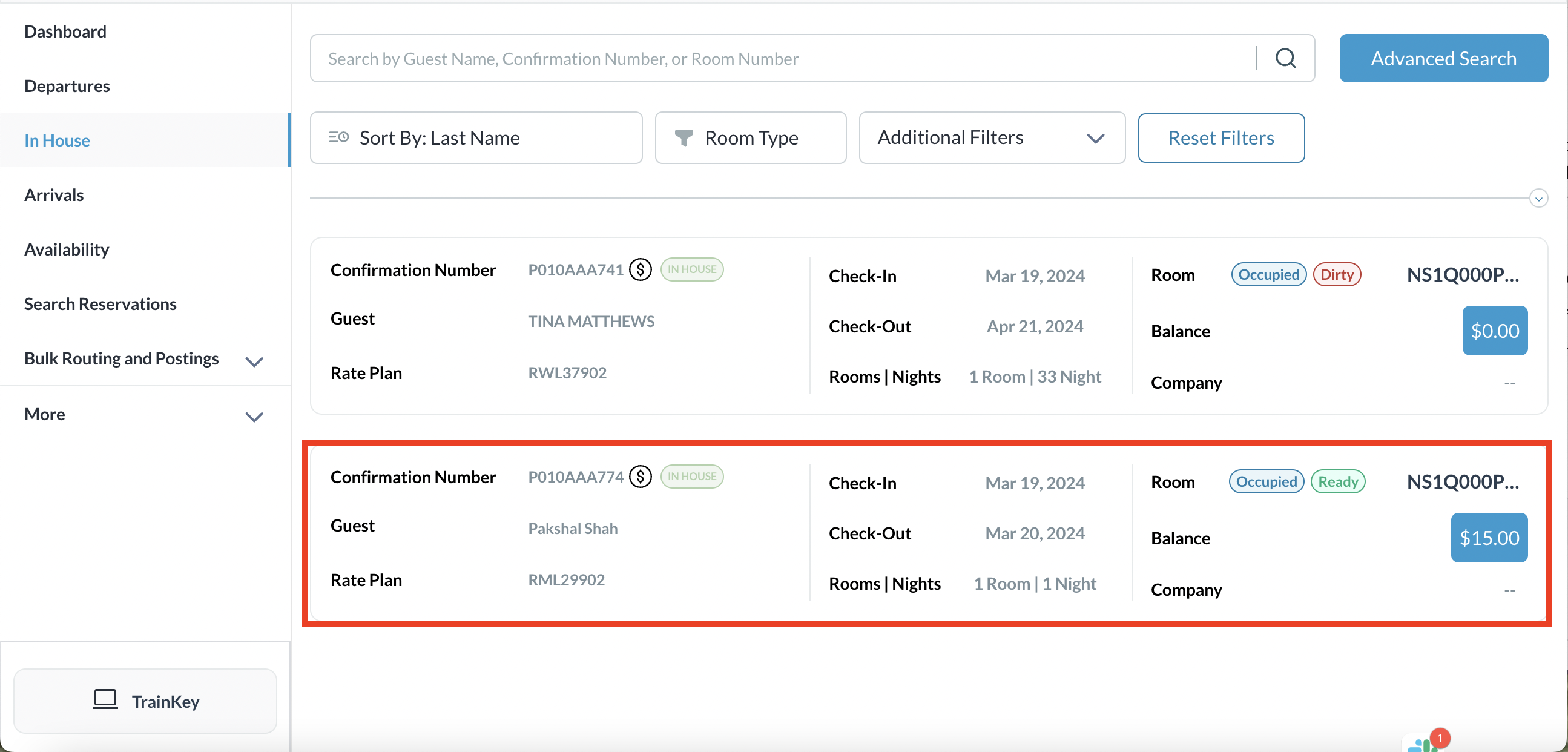Viewport: 1568px width, 752px height.
Task: Open Arrivals from the sidebar
Action: pos(53,195)
